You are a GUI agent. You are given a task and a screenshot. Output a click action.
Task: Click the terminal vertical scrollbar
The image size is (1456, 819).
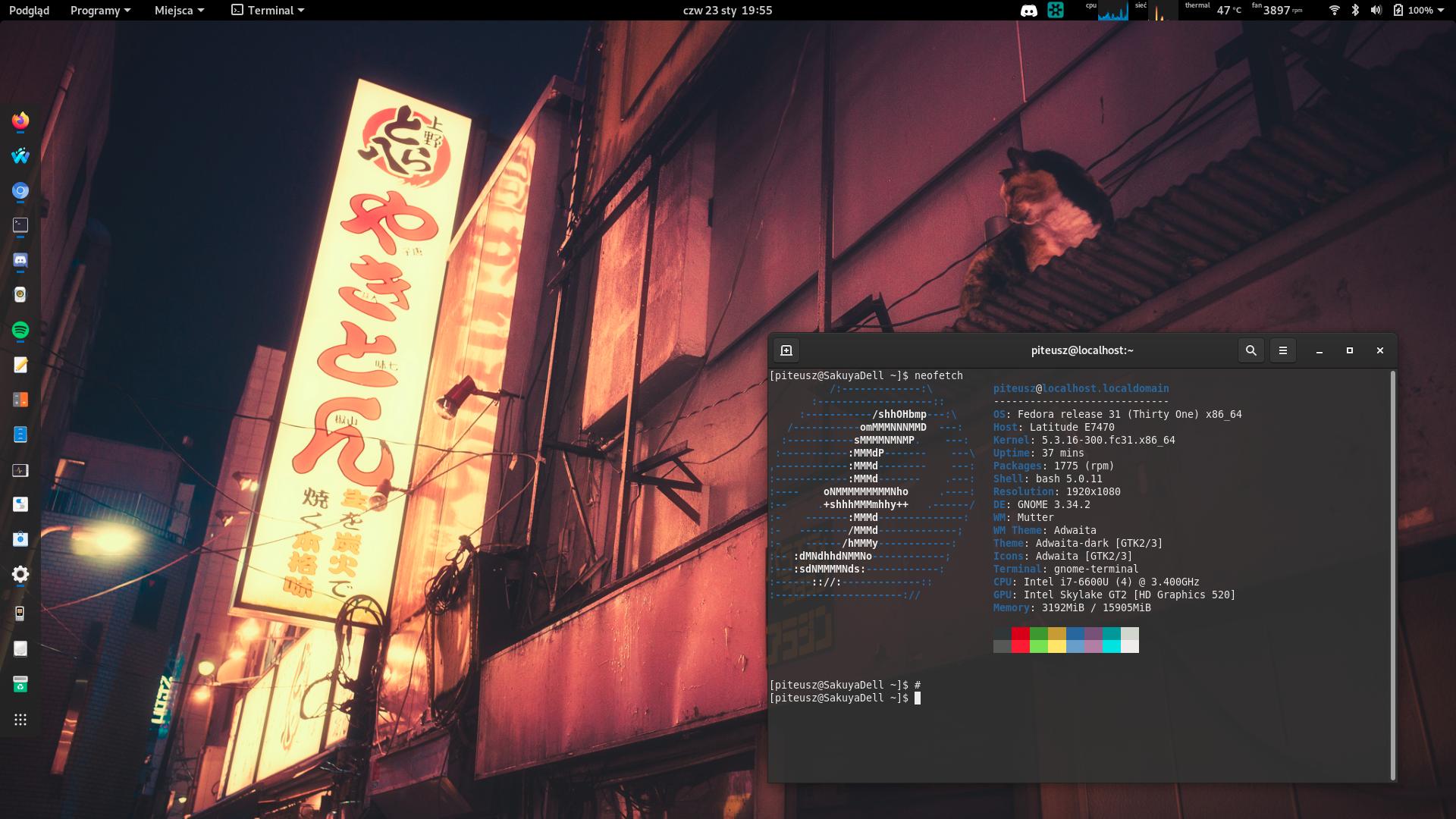1393,576
